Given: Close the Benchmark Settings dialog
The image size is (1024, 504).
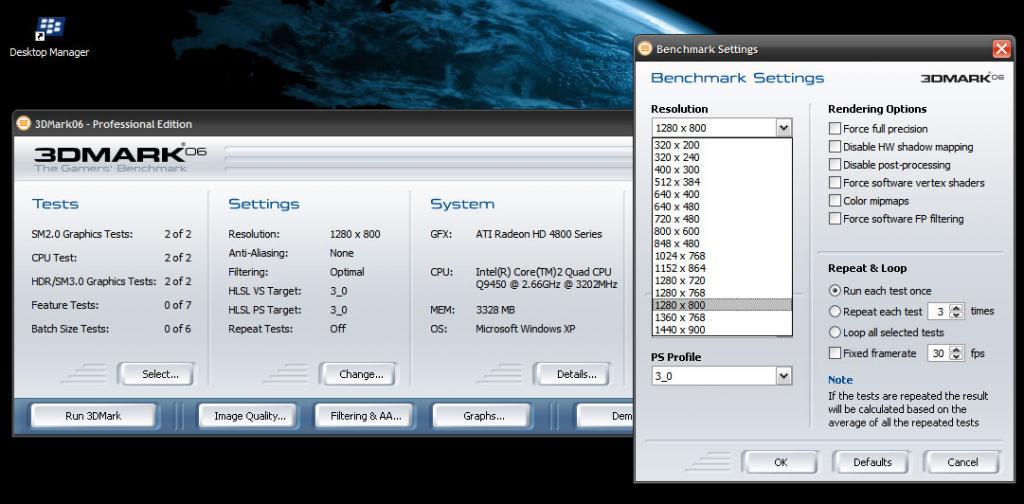Looking at the screenshot, I should pyautogui.click(x=1001, y=49).
